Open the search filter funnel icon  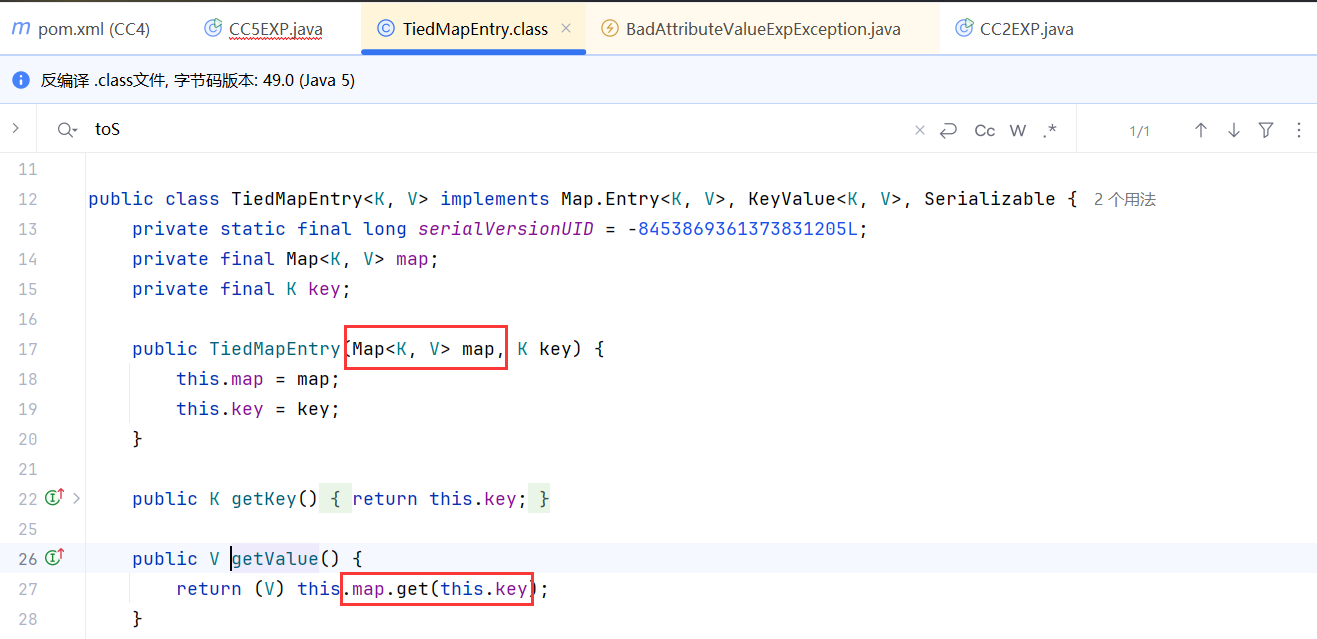pyautogui.click(x=1266, y=130)
